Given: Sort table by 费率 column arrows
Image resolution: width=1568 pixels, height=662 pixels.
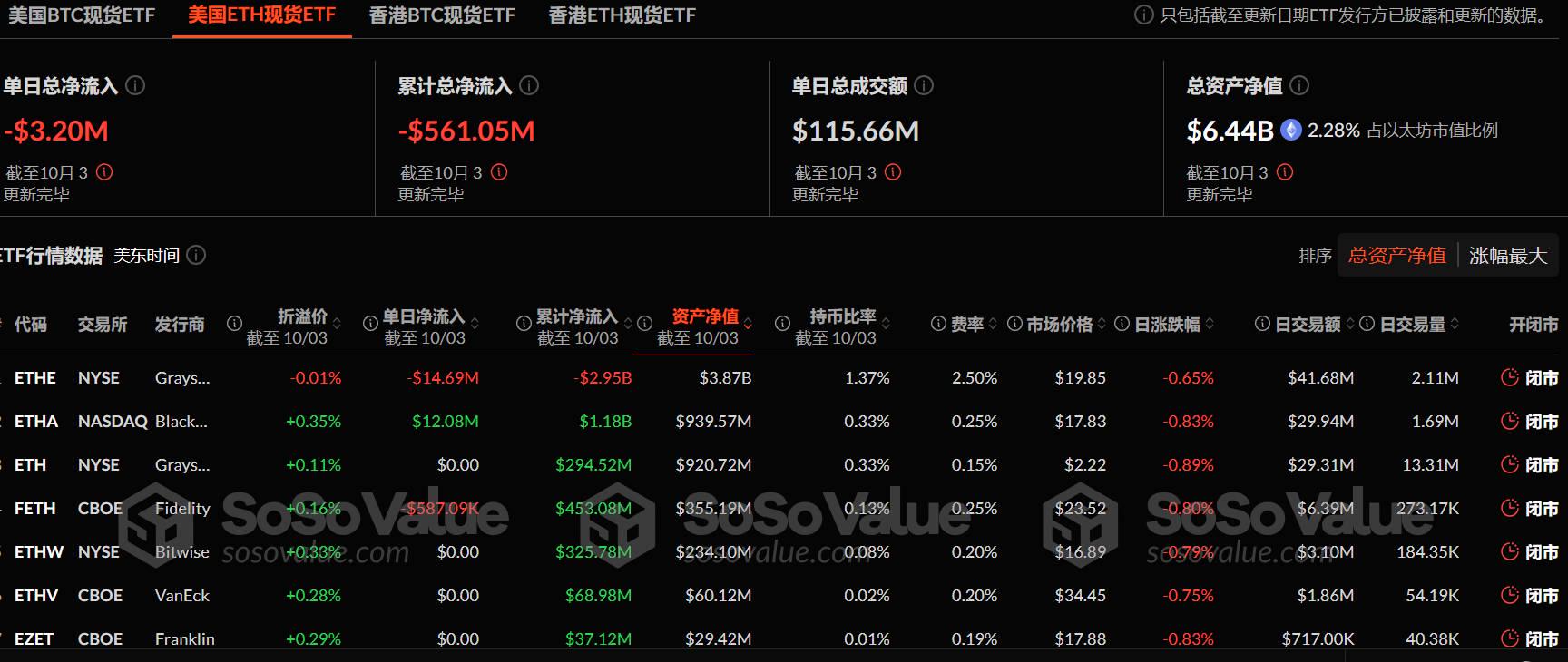Looking at the screenshot, I should click(993, 324).
